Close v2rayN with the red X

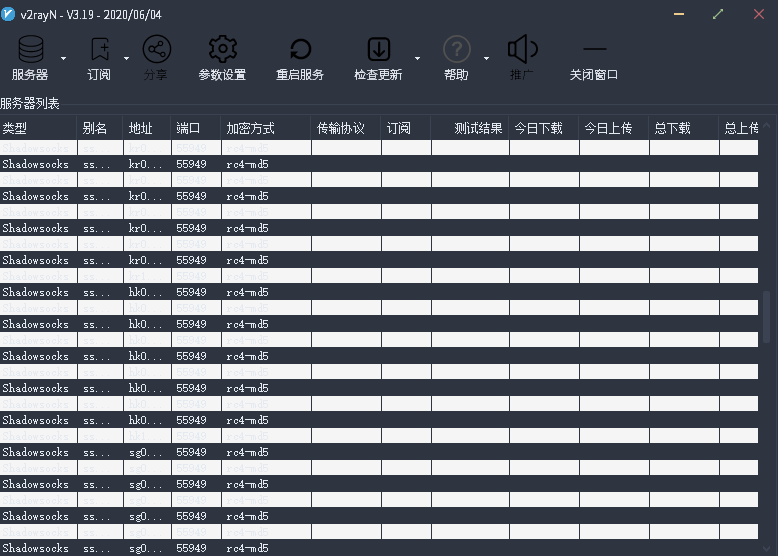point(759,14)
